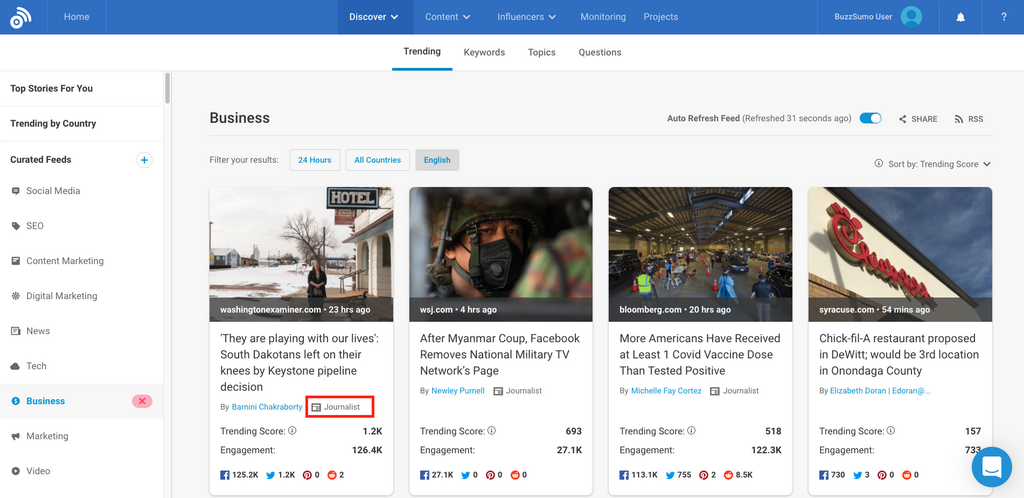Open author Barnini Chakraborty link
1024x498 pixels.
point(267,407)
